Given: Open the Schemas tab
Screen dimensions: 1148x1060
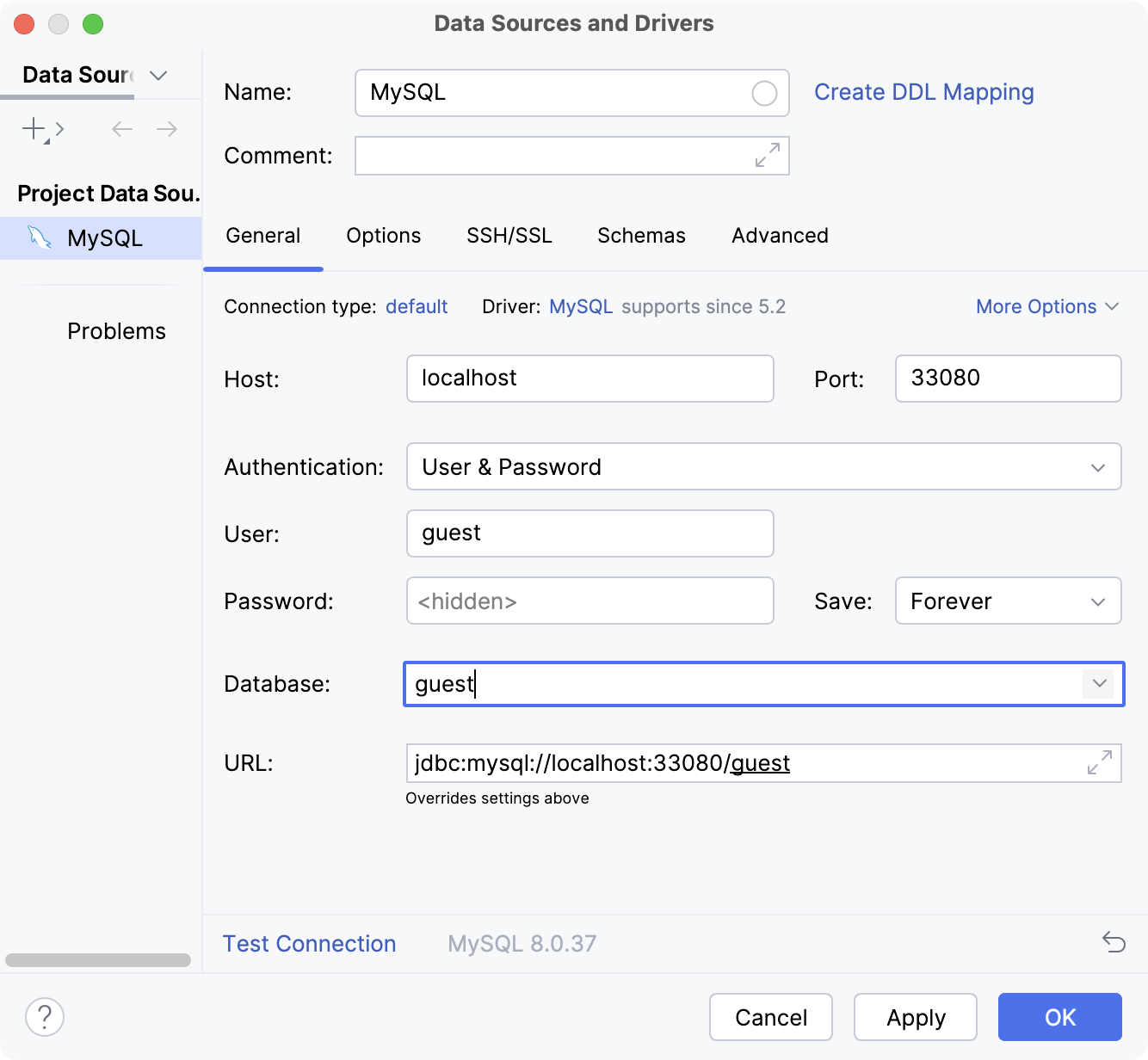Looking at the screenshot, I should tap(640, 236).
